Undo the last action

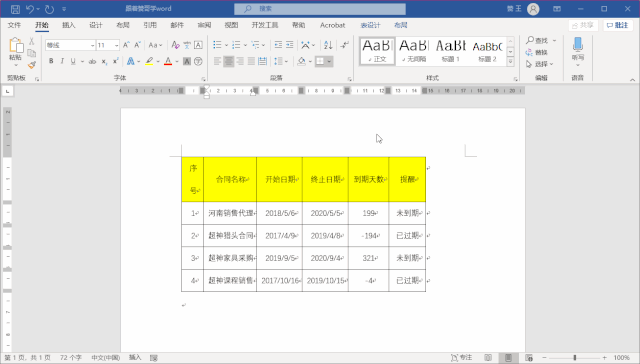pos(30,9)
